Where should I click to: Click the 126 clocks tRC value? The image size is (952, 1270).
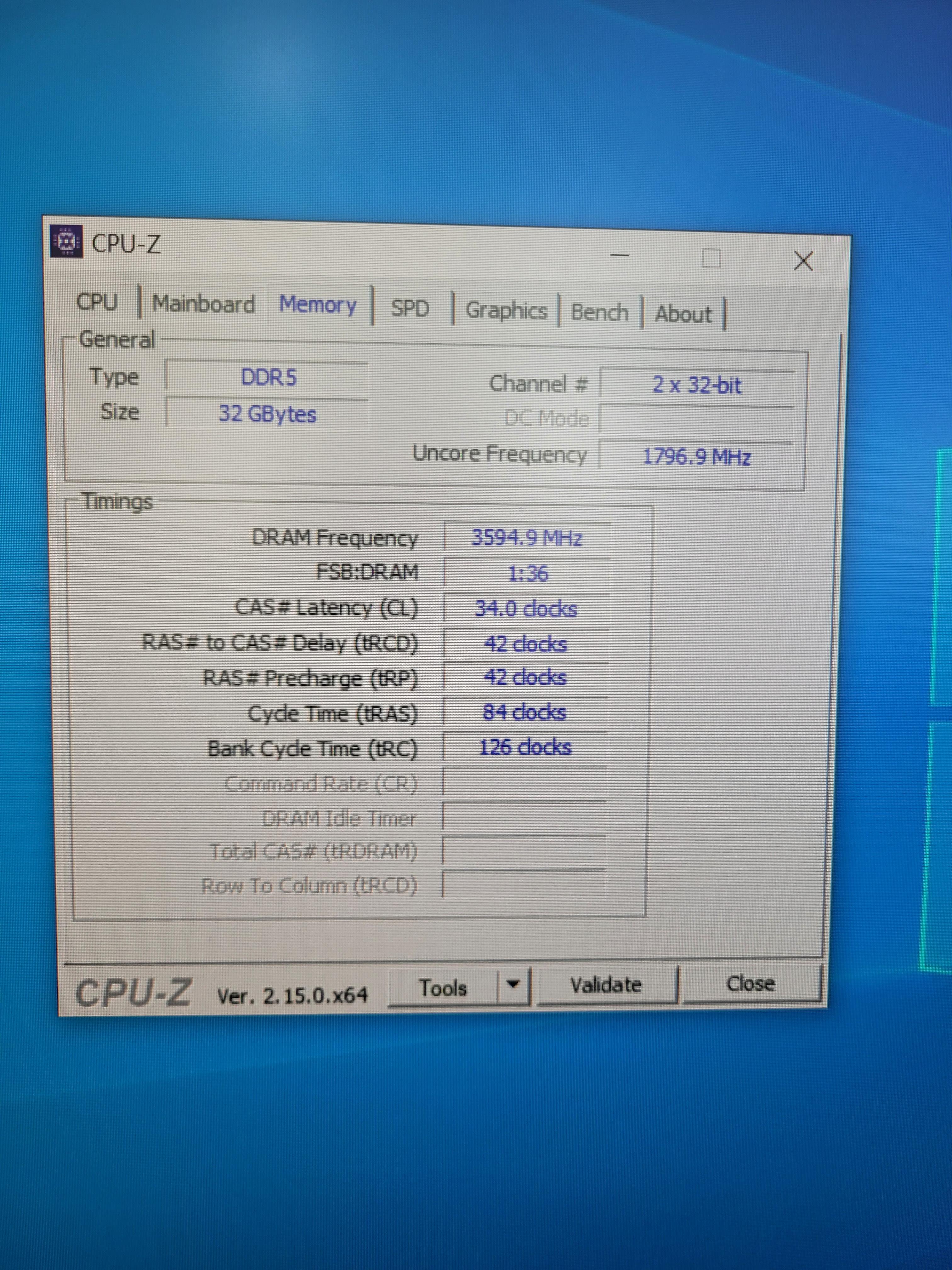pyautogui.click(x=525, y=747)
